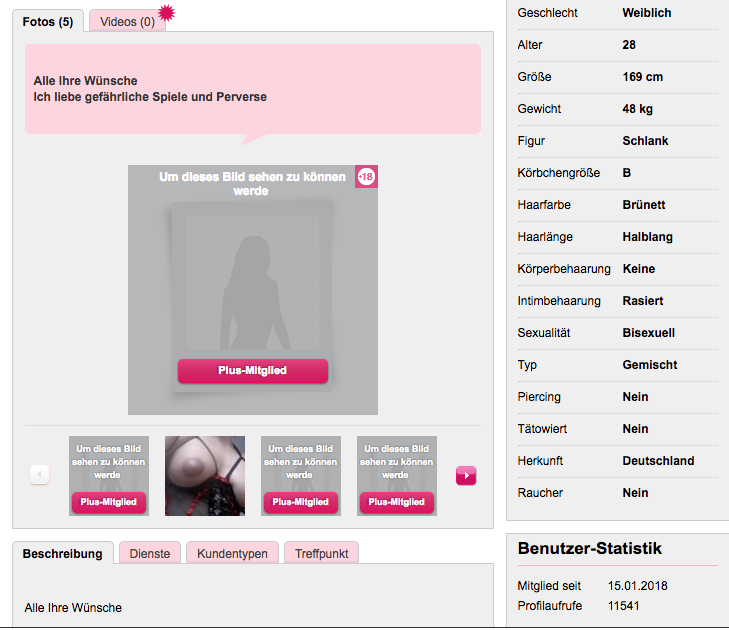Image resolution: width=729 pixels, height=630 pixels.
Task: Click the pink next-photos arrow
Action: point(466,475)
